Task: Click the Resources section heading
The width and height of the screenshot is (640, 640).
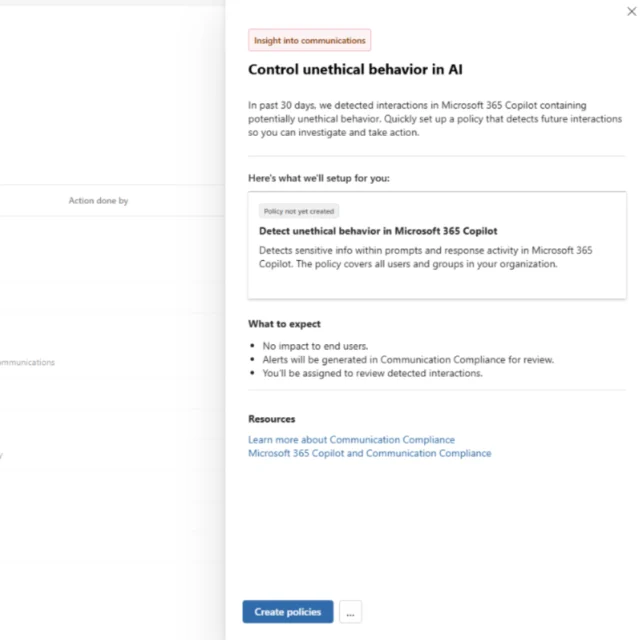Action: 271,419
